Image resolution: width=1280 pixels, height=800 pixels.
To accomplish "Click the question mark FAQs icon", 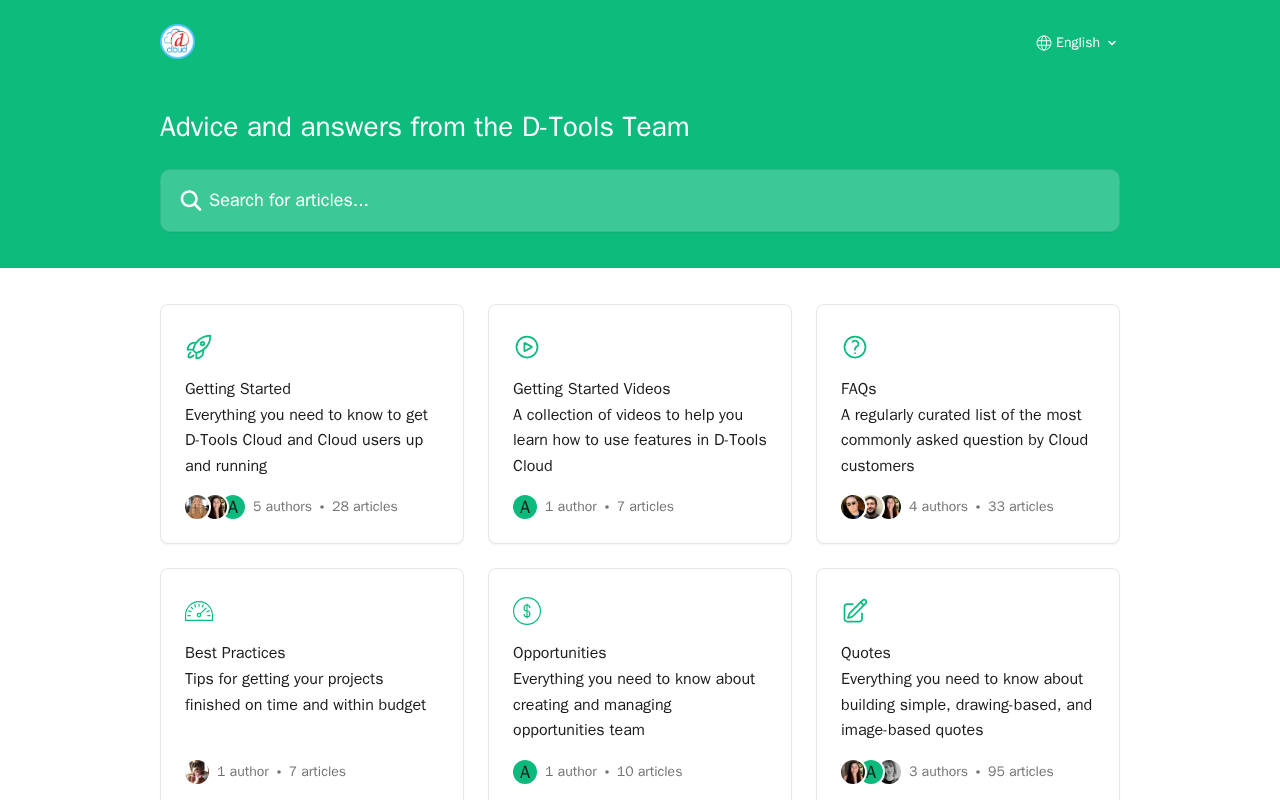I will pyautogui.click(x=854, y=347).
